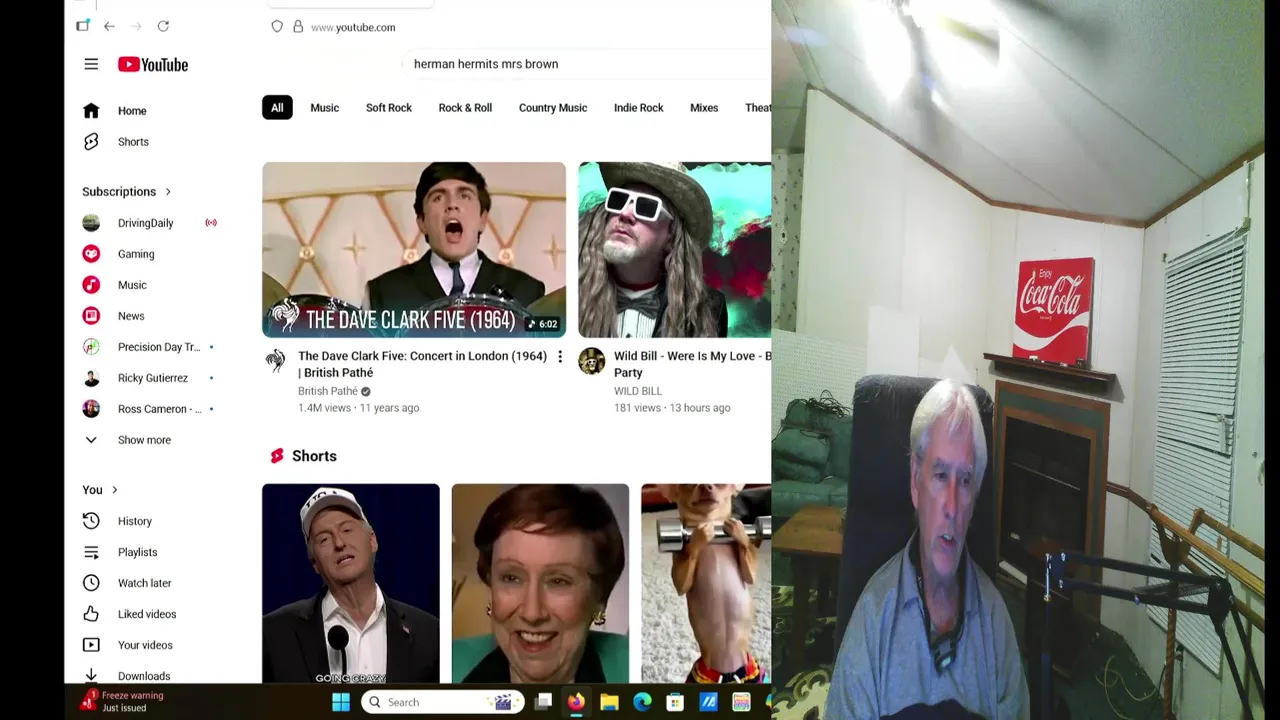
Task: Open Playlists in sidebar
Action: pos(137,552)
